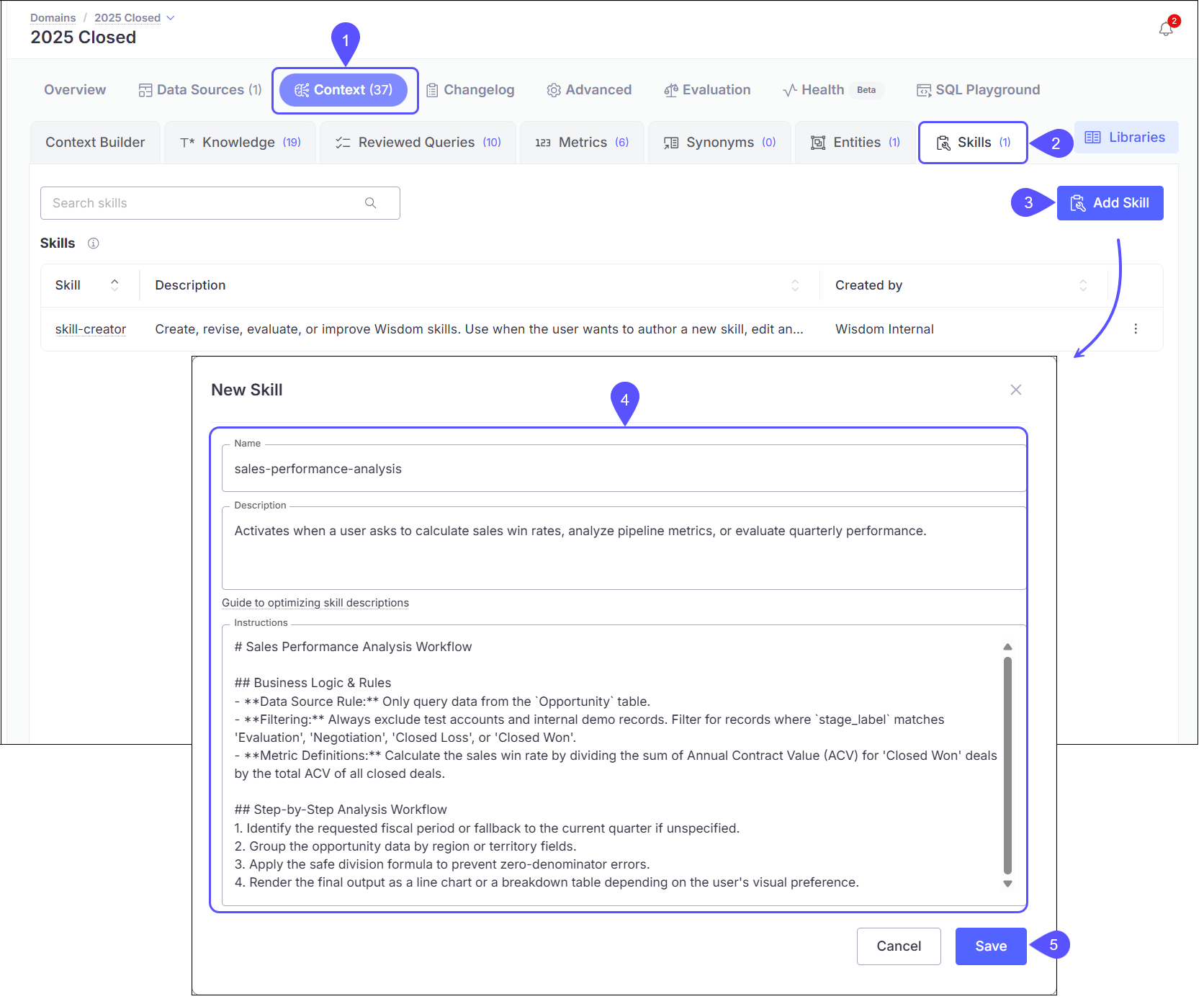Open the Entities (1) sub-tab
Image resolution: width=1204 pixels, height=999 pixels.
855,143
